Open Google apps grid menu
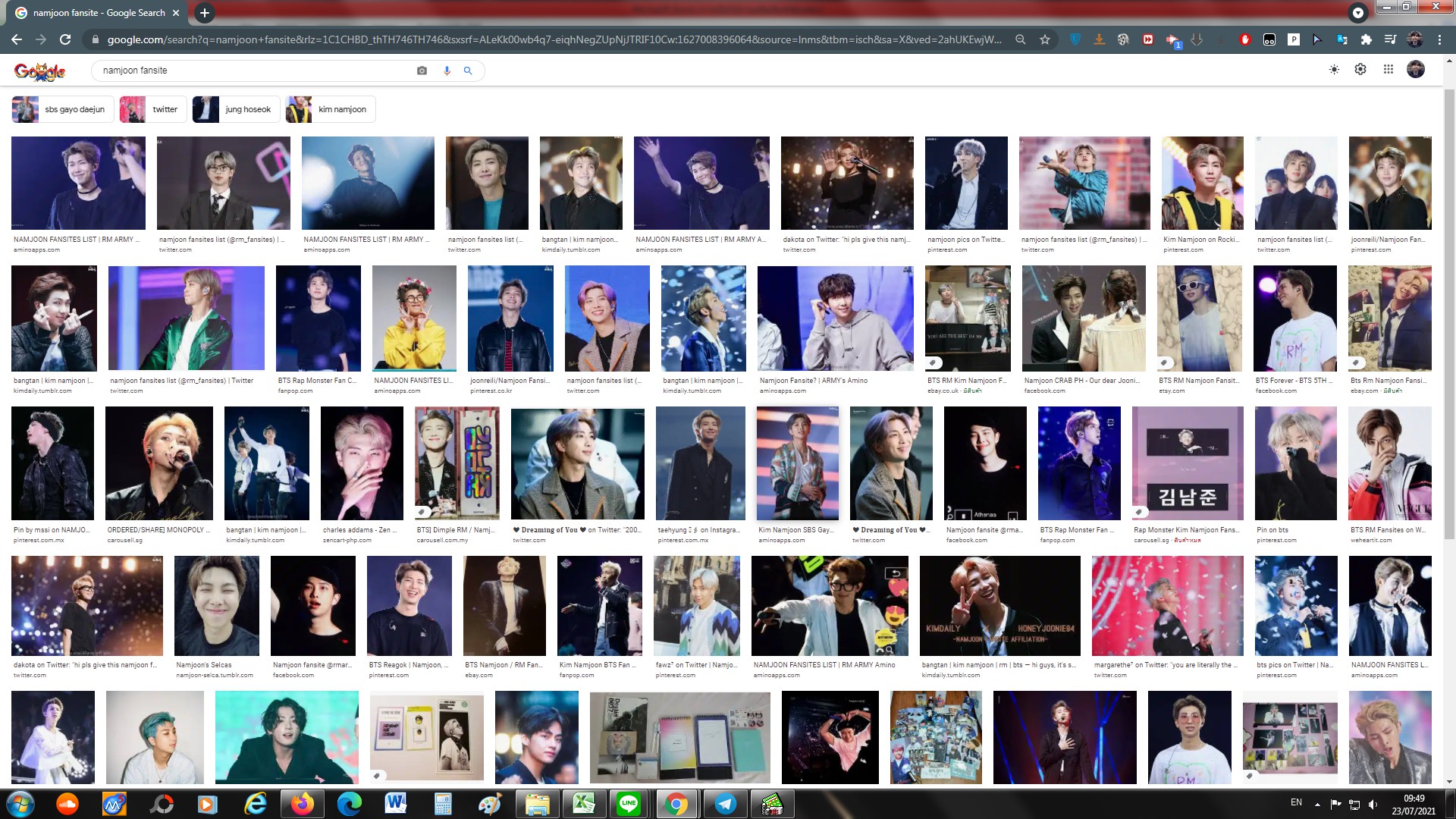Viewport: 1456px width, 819px height. coord(1388,70)
